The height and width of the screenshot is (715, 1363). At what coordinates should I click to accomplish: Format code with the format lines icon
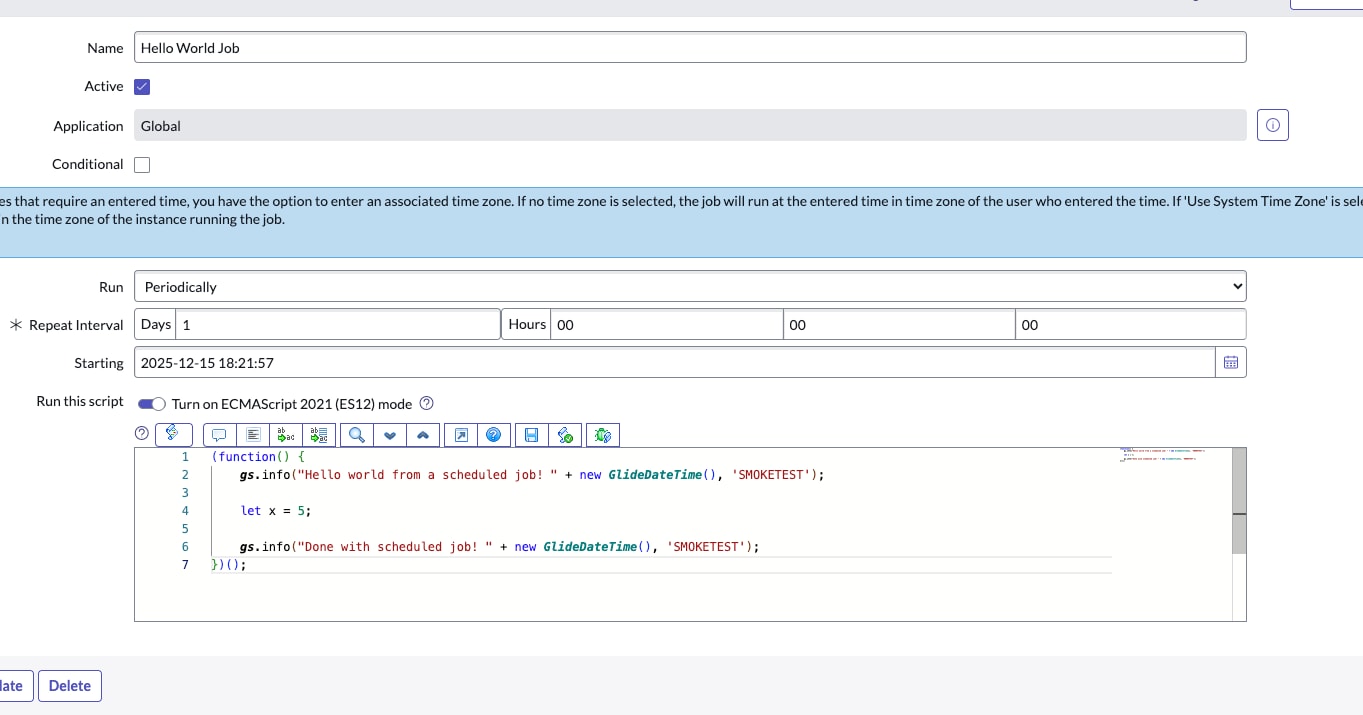pyautogui.click(x=252, y=434)
